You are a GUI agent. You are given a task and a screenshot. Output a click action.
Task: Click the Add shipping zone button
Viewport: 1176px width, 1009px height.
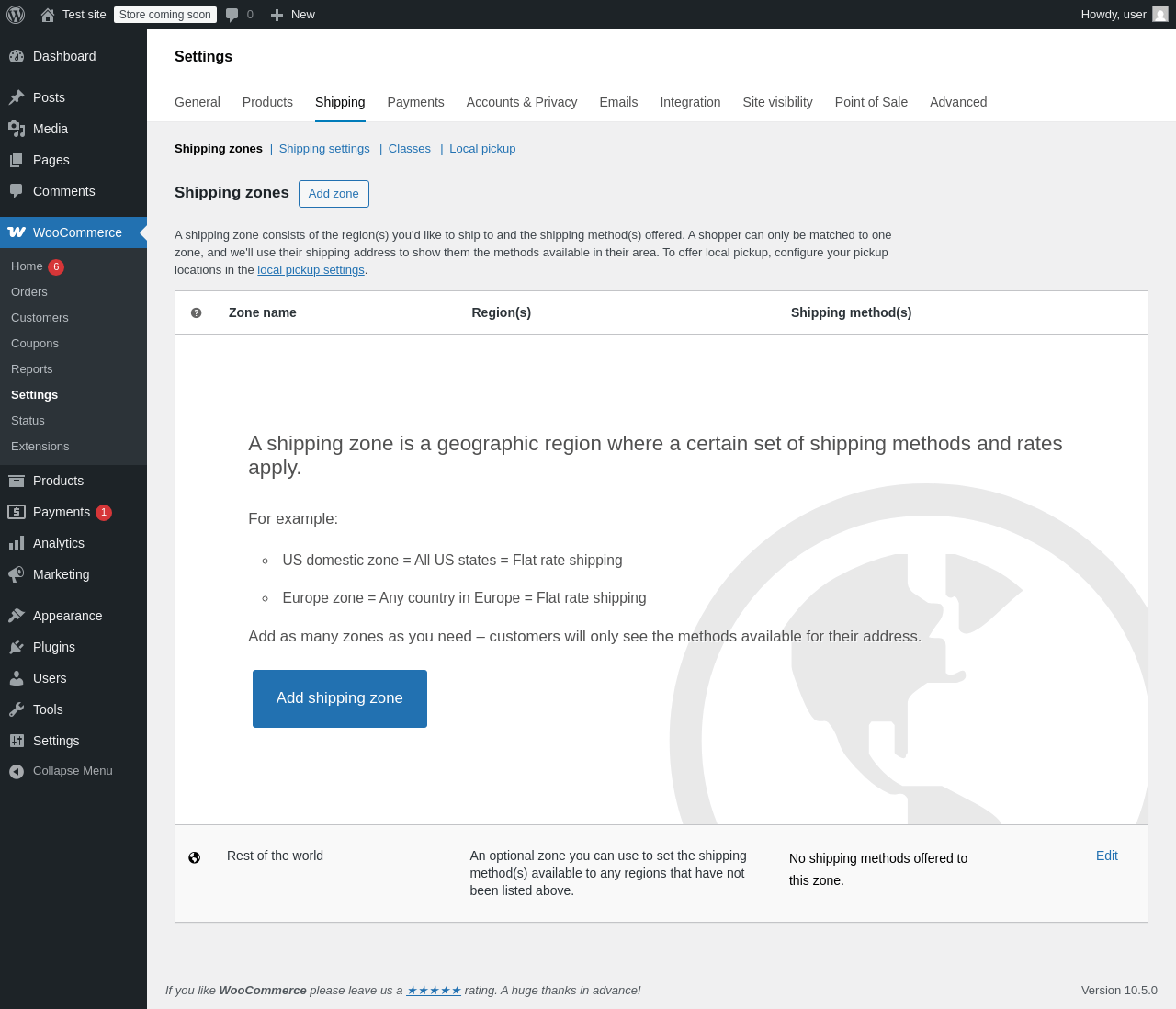pyautogui.click(x=340, y=698)
